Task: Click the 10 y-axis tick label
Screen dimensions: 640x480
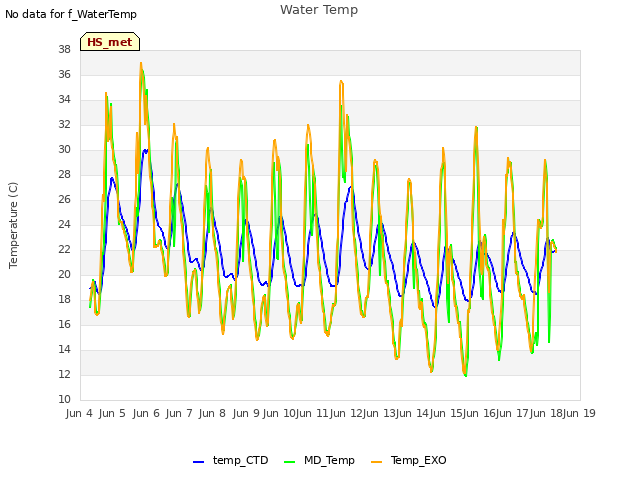Action: coord(64,399)
